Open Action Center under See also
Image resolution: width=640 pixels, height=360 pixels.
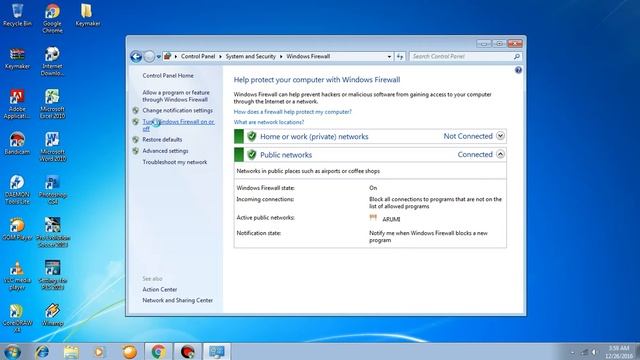point(160,289)
